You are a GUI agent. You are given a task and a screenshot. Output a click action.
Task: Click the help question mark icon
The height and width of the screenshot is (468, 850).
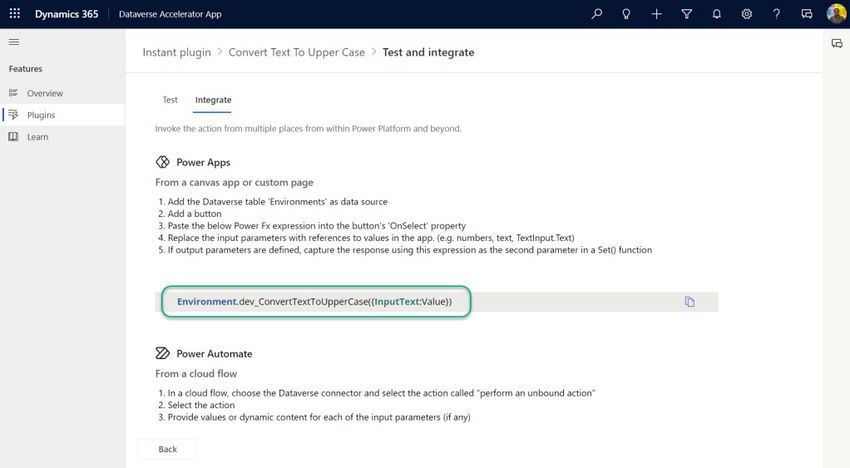coord(776,14)
